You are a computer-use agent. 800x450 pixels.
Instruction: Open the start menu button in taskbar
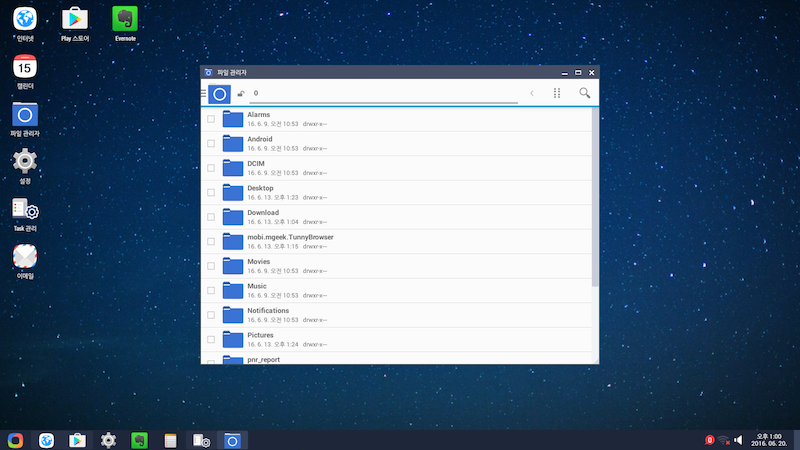click(x=15, y=440)
